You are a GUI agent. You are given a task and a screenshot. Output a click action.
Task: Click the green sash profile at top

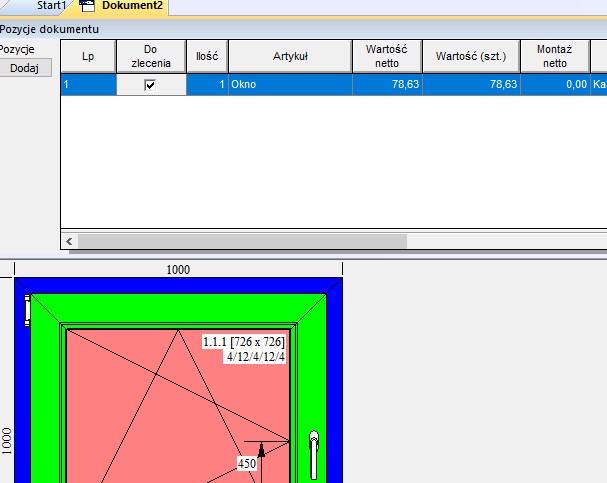tap(178, 308)
